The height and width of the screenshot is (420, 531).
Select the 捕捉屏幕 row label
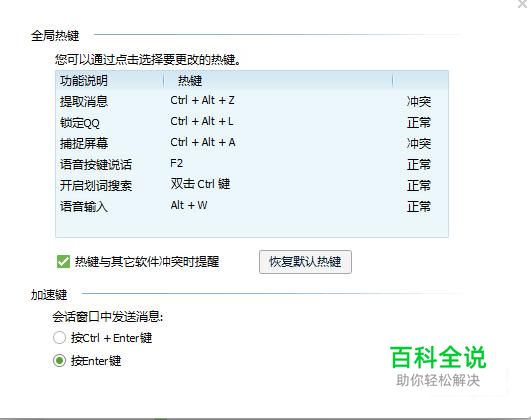coord(84,143)
